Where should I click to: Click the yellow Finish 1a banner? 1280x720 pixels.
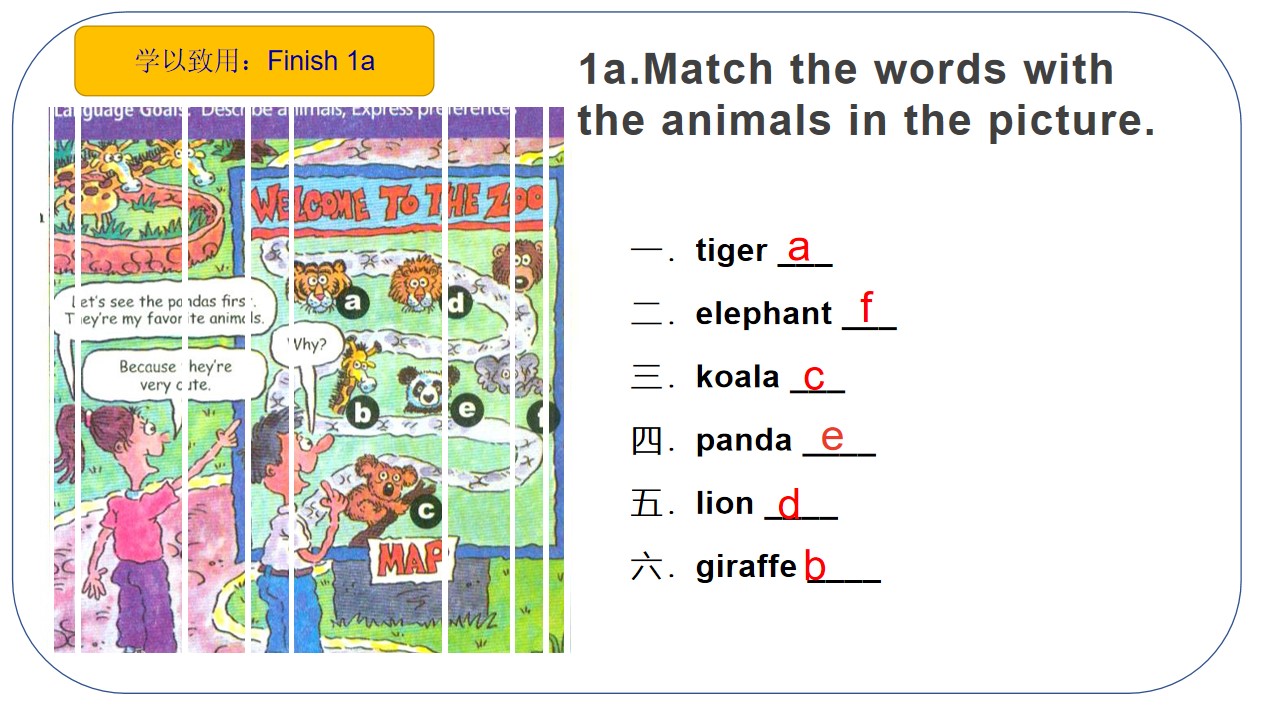point(254,61)
